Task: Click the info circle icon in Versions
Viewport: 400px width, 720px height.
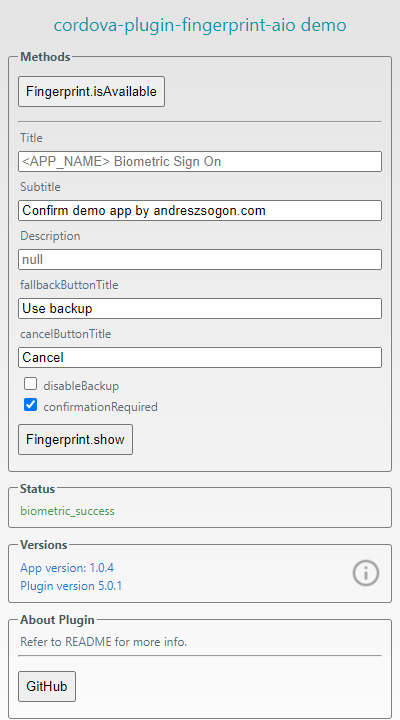Action: (x=366, y=573)
